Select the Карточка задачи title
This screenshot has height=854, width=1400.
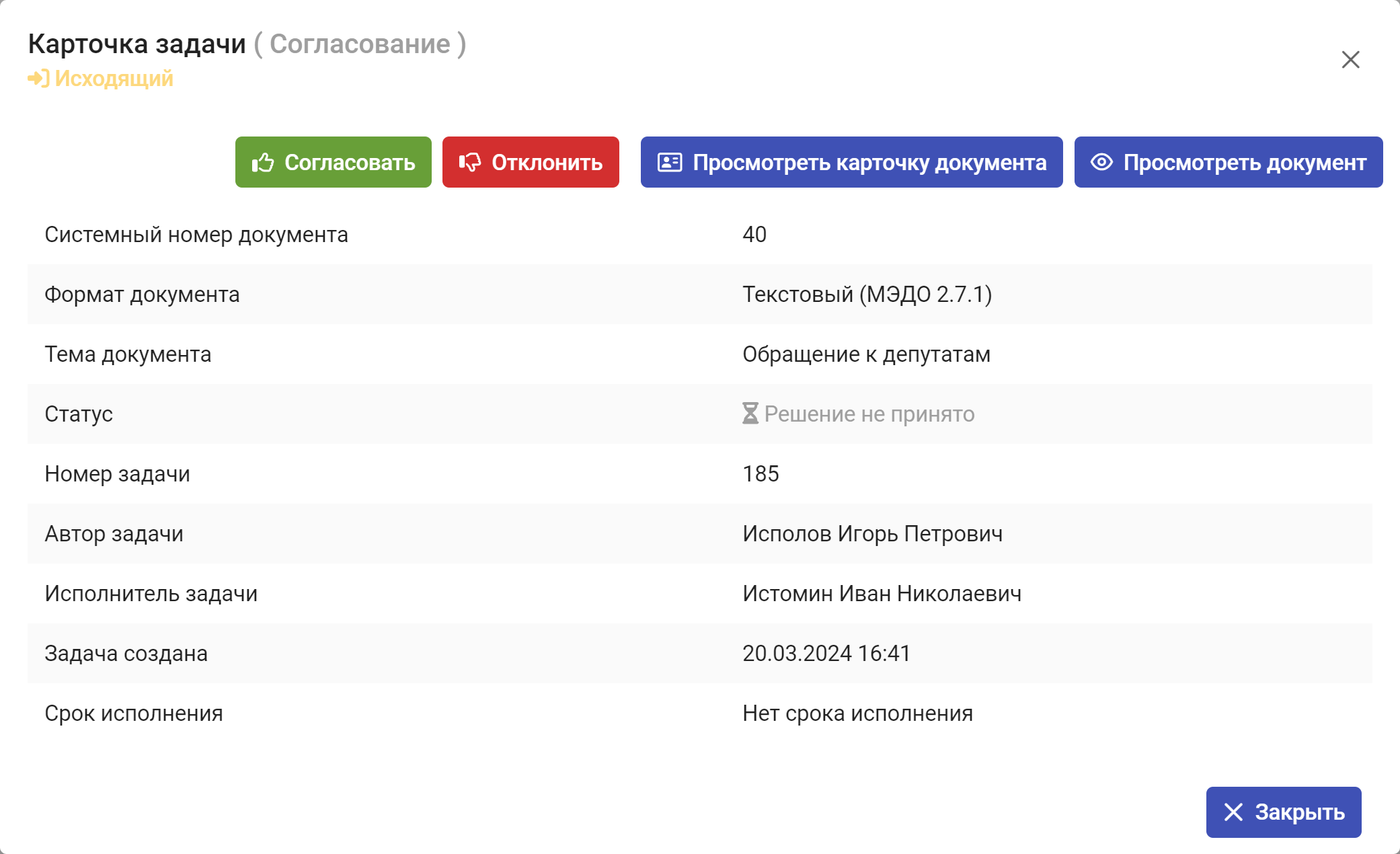[137, 44]
